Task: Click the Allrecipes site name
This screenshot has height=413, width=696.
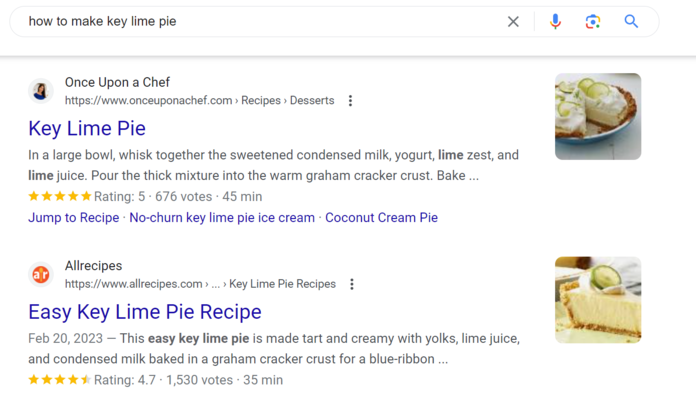Action: click(93, 266)
